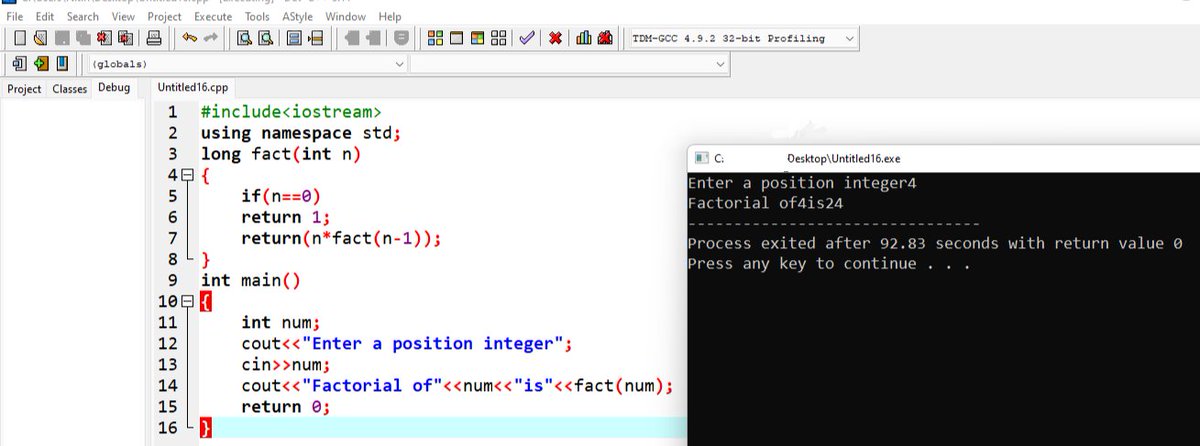Image resolution: width=1200 pixels, height=446 pixels.
Task: Click the Toggle Bookmarks green plus icon
Action: [x=41, y=64]
